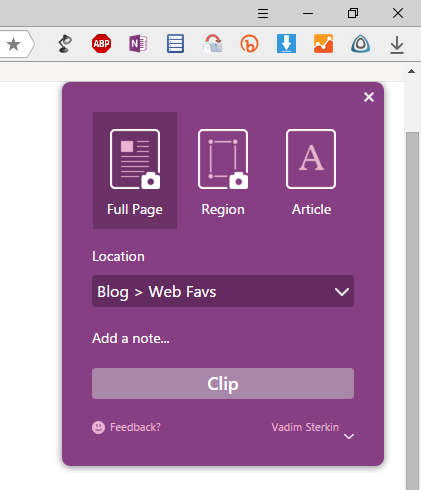Open the browser downloads arrow

[x=397, y=45]
